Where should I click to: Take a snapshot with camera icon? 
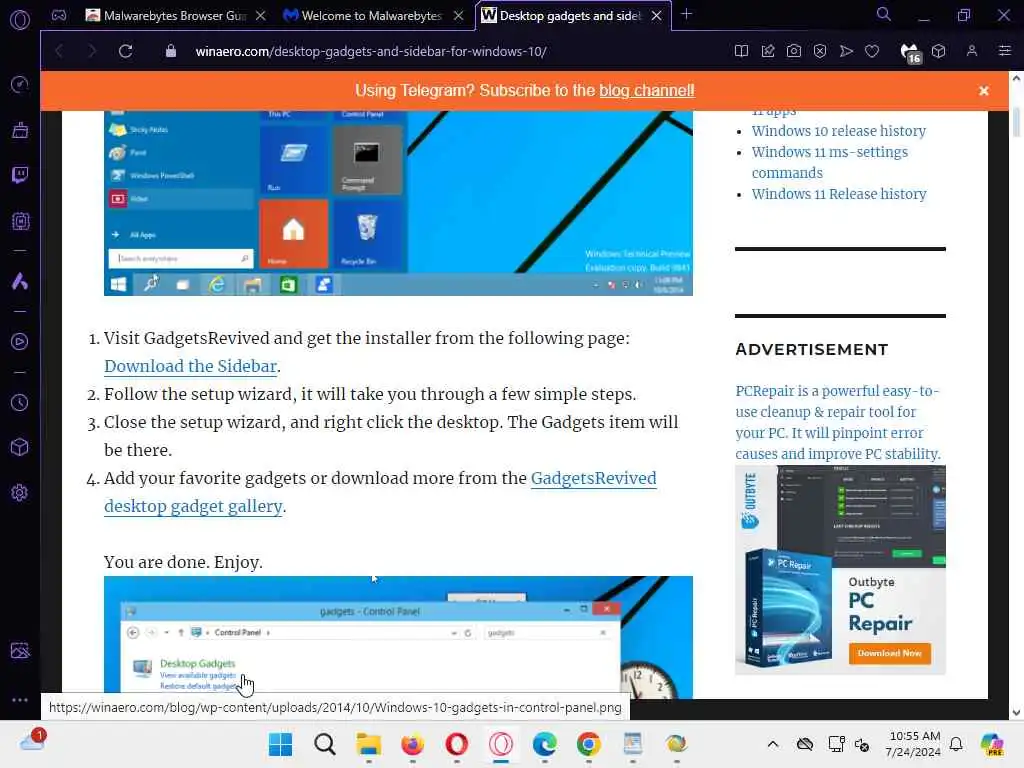tap(793, 51)
